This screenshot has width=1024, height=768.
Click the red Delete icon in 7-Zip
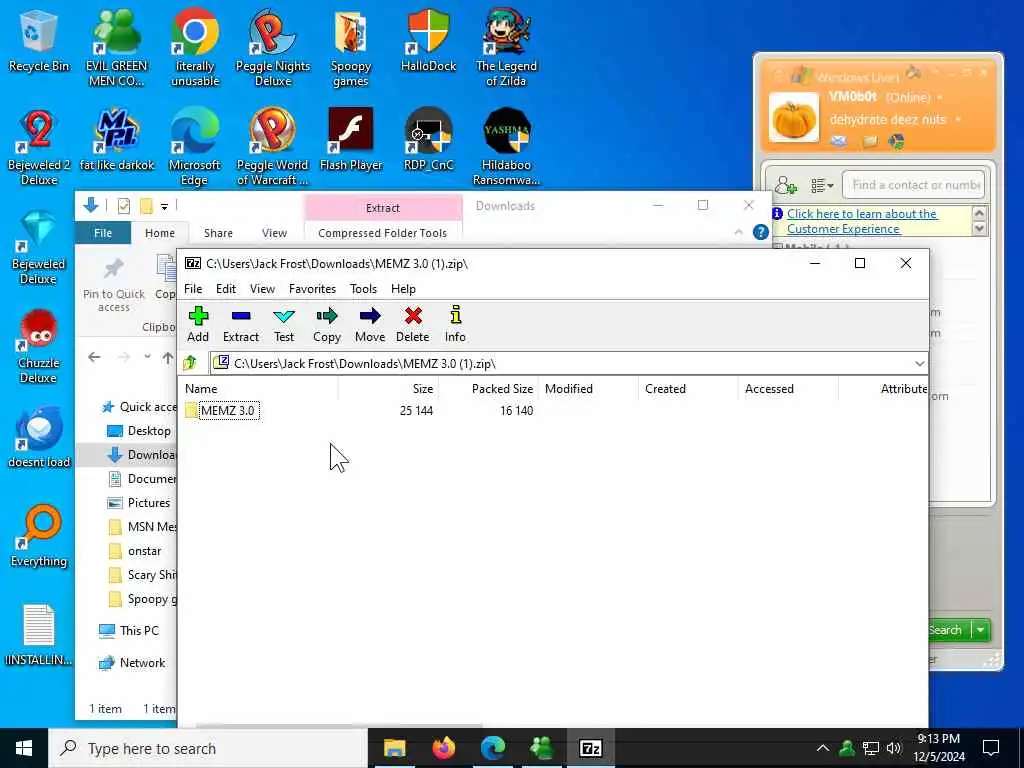[413, 324]
